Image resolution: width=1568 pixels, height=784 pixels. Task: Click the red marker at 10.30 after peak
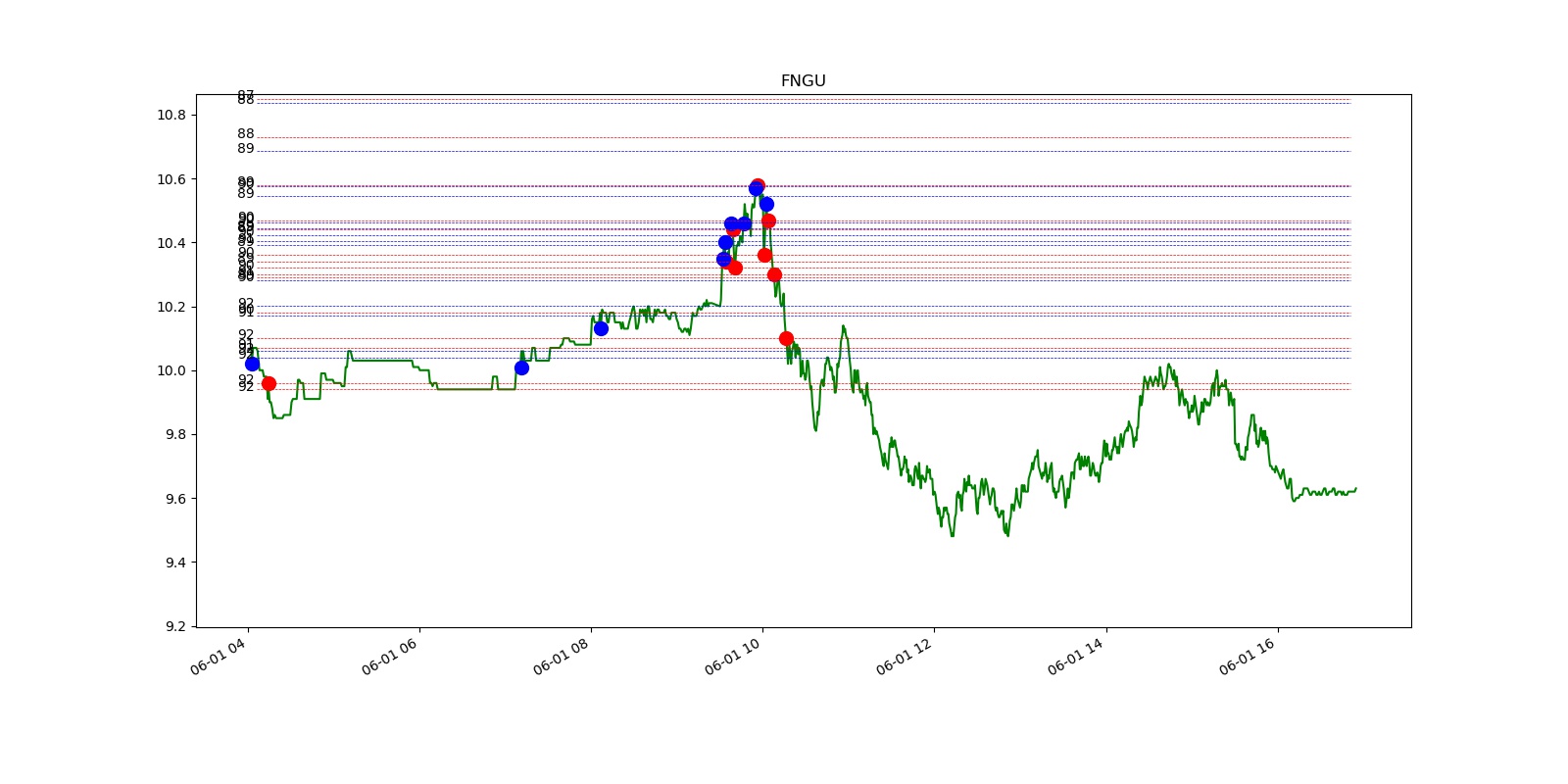[x=774, y=274]
